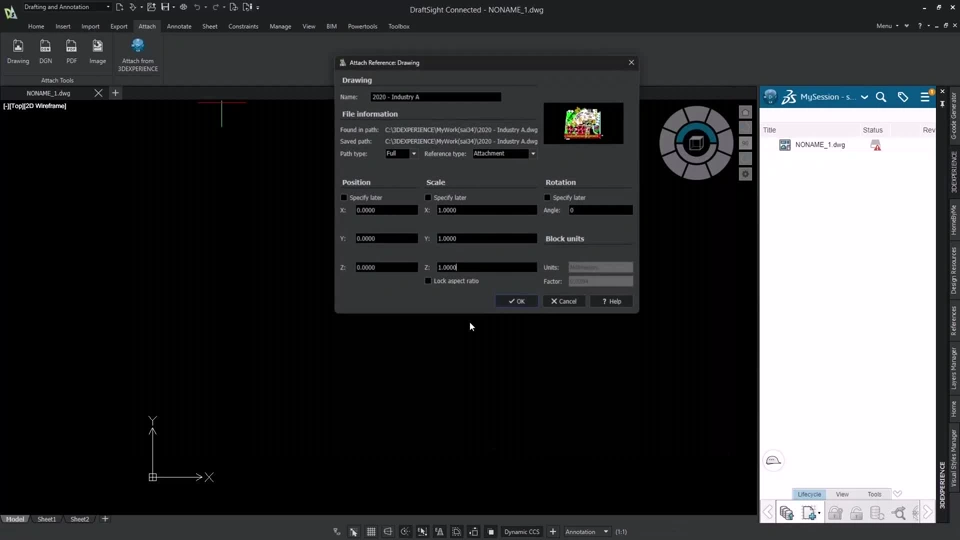Screen dimensions: 960x540
Task: Click the gear icon beside view navigator
Action: pos(745,174)
